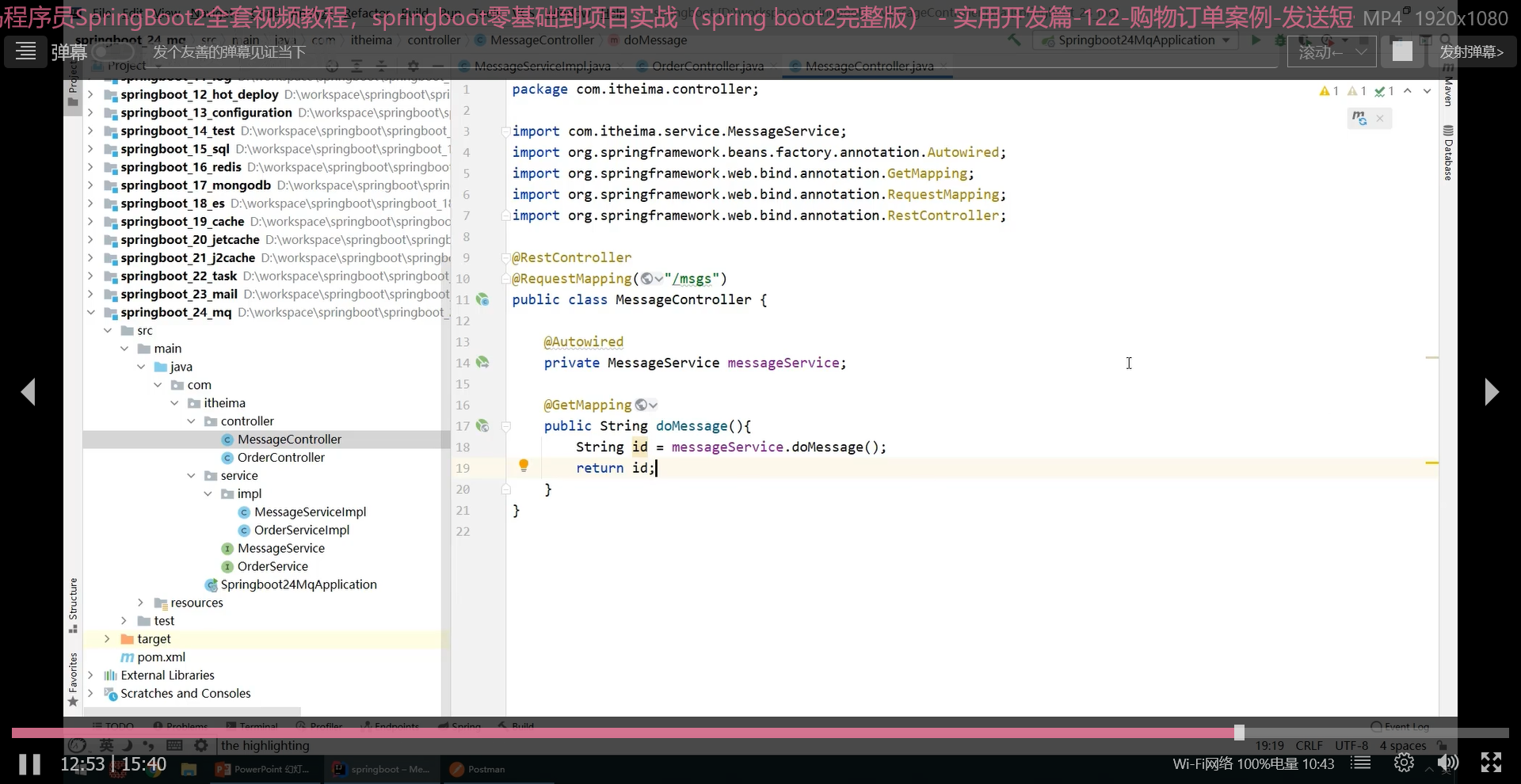Viewport: 1521px width, 784px height.
Task: Click the first yellow warning indicator
Action: click(1328, 91)
